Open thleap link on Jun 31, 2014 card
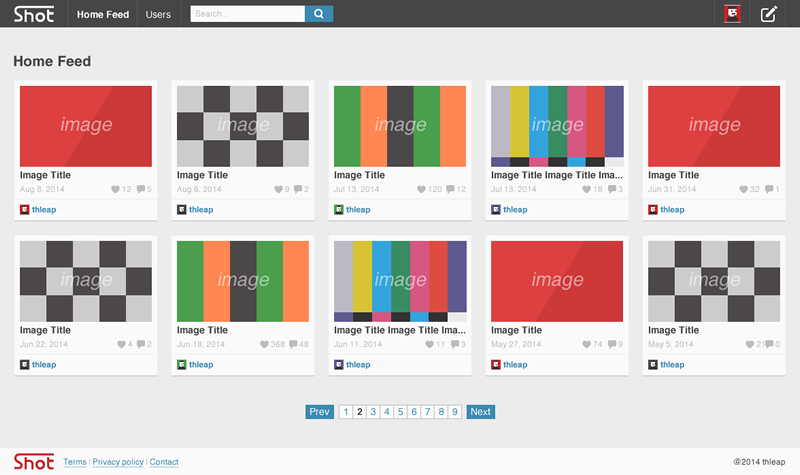Image resolution: width=800 pixels, height=475 pixels. click(x=672, y=210)
